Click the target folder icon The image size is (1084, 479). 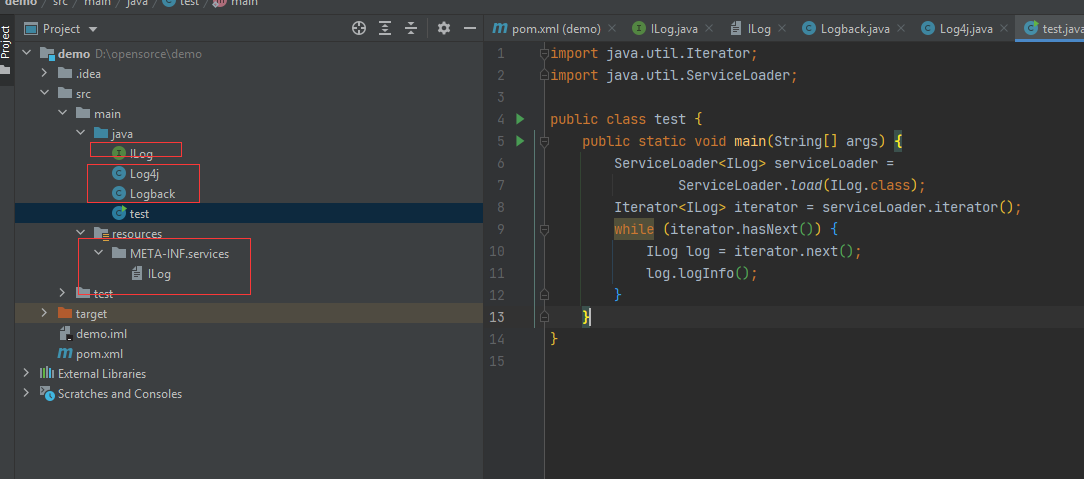point(65,314)
